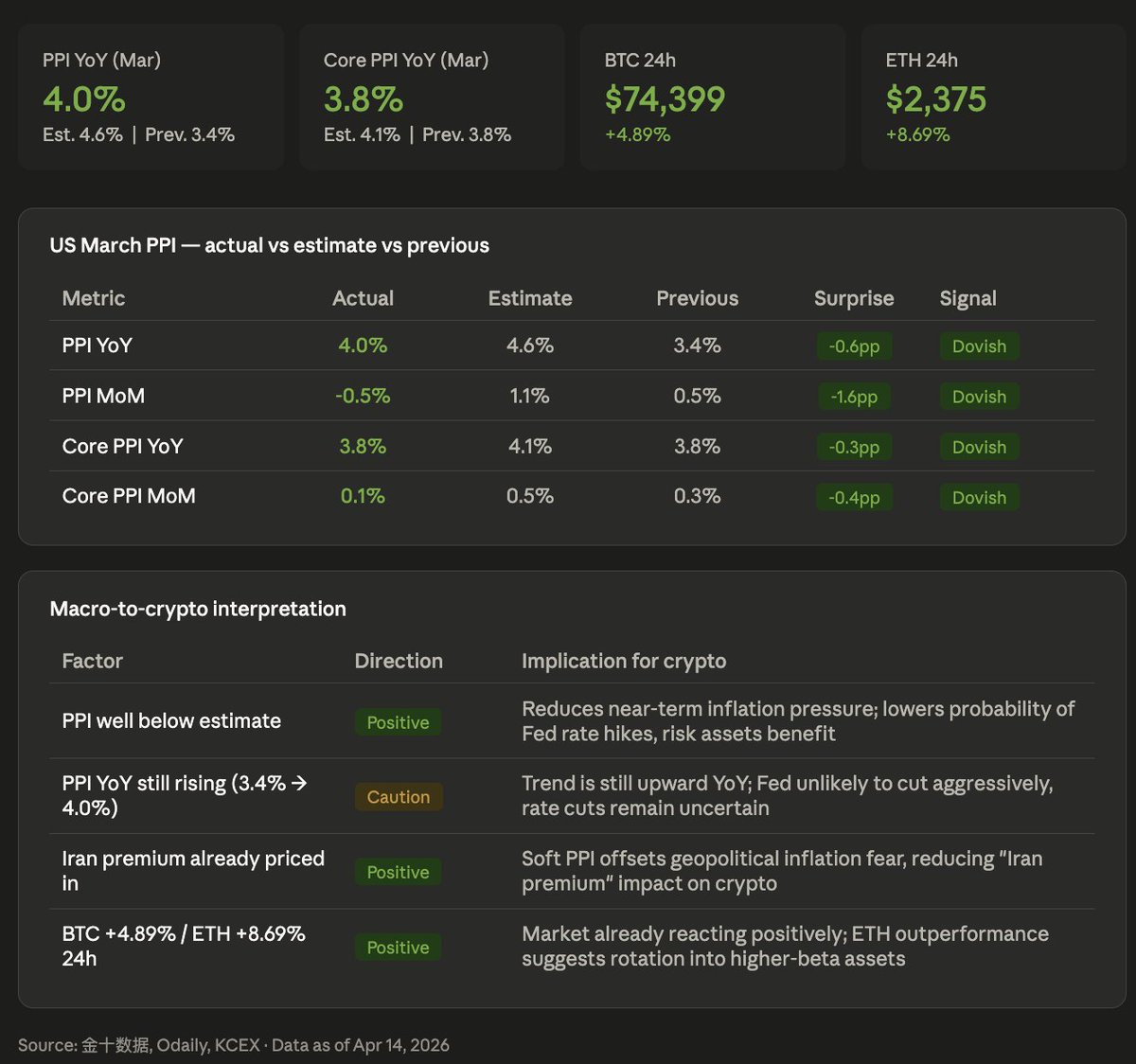The image size is (1136, 1064).
Task: Click the Direction column header
Action: [x=399, y=661]
